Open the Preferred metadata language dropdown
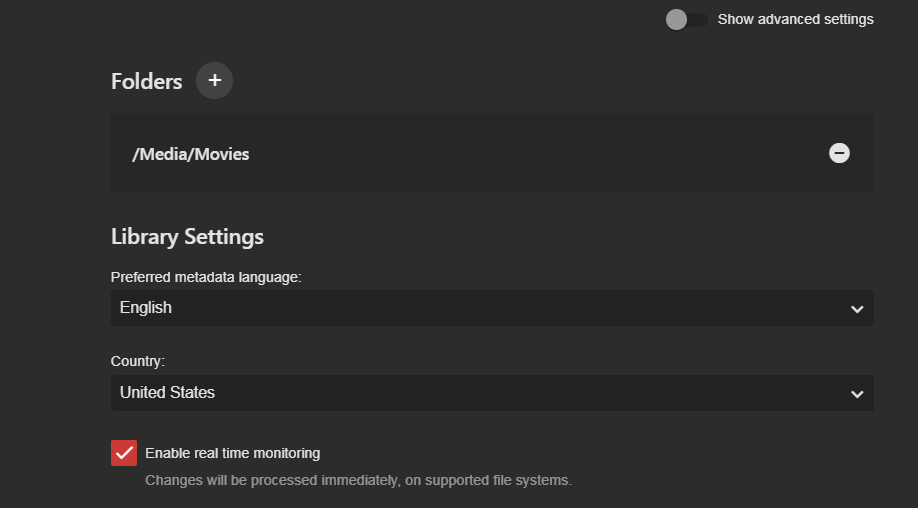 click(492, 308)
